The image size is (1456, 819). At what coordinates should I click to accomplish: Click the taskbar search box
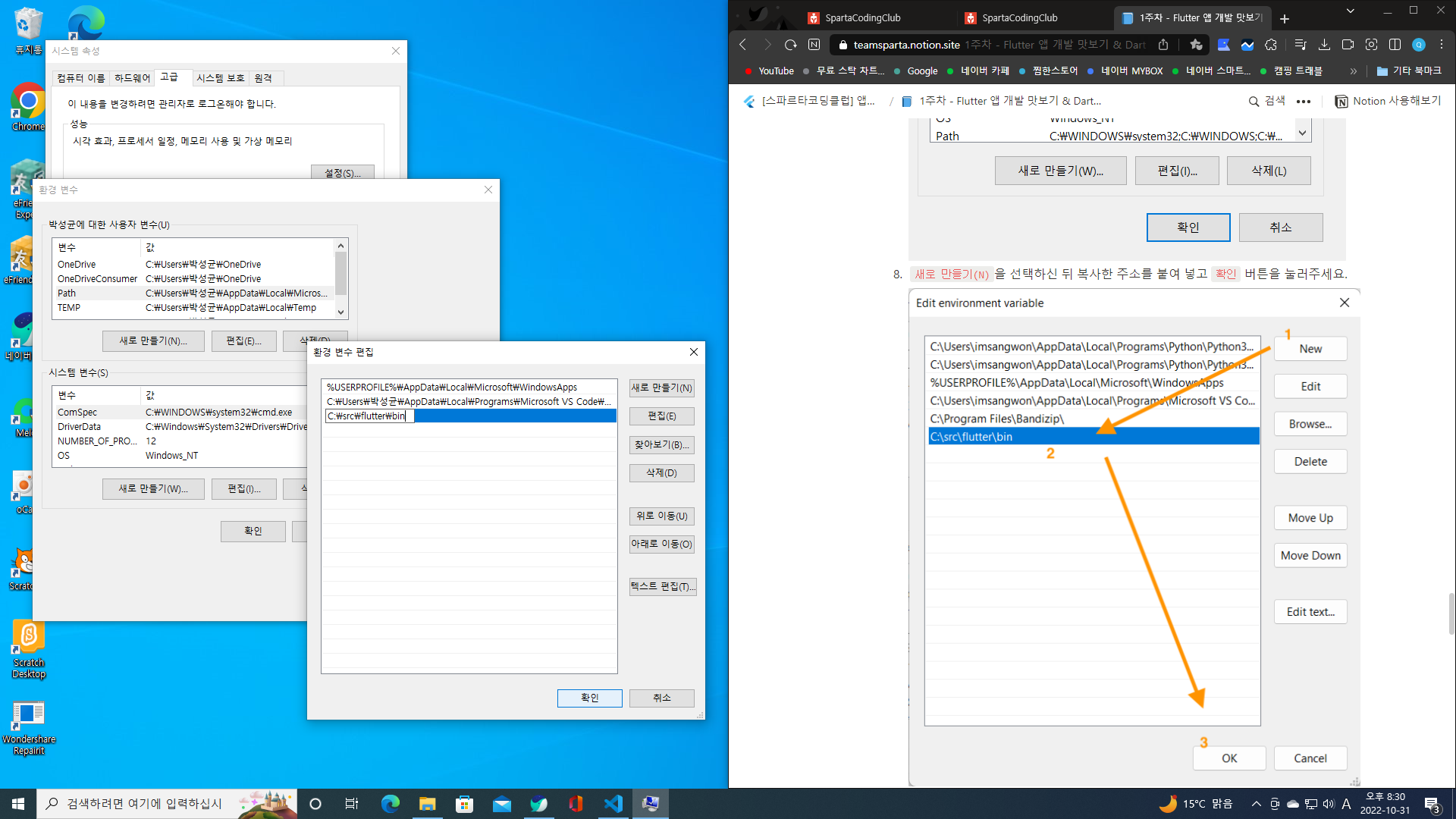tap(167, 804)
